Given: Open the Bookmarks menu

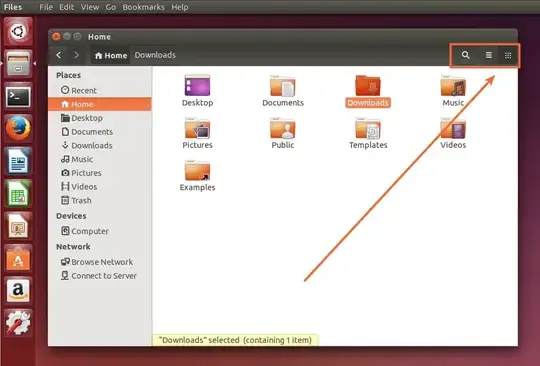Looking at the screenshot, I should [x=143, y=7].
